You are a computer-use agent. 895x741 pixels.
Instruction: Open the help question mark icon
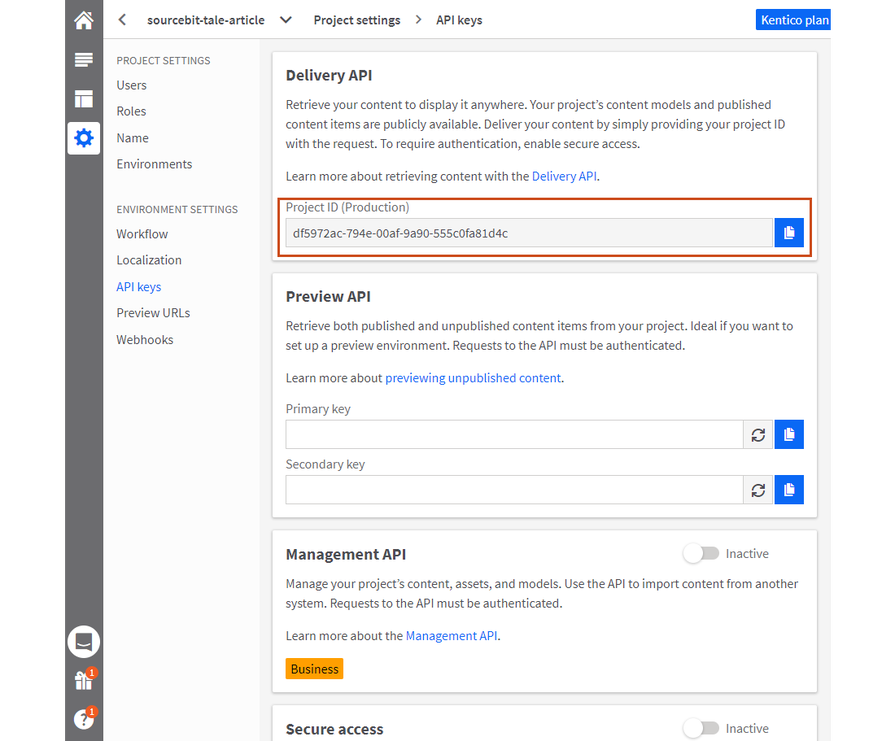pyautogui.click(x=84, y=719)
